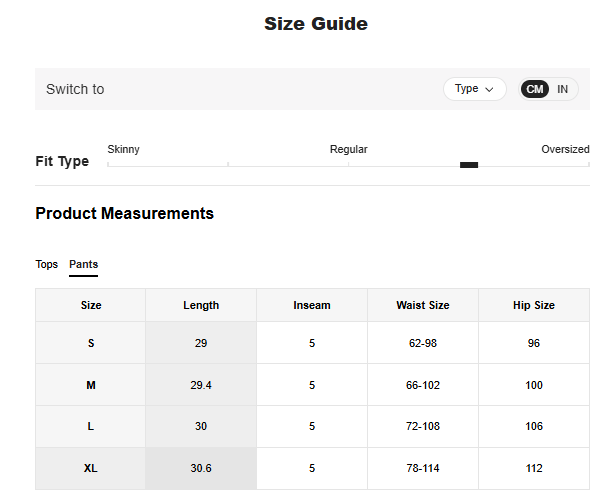
Task: Click the Oversized fit label
Action: (x=565, y=149)
